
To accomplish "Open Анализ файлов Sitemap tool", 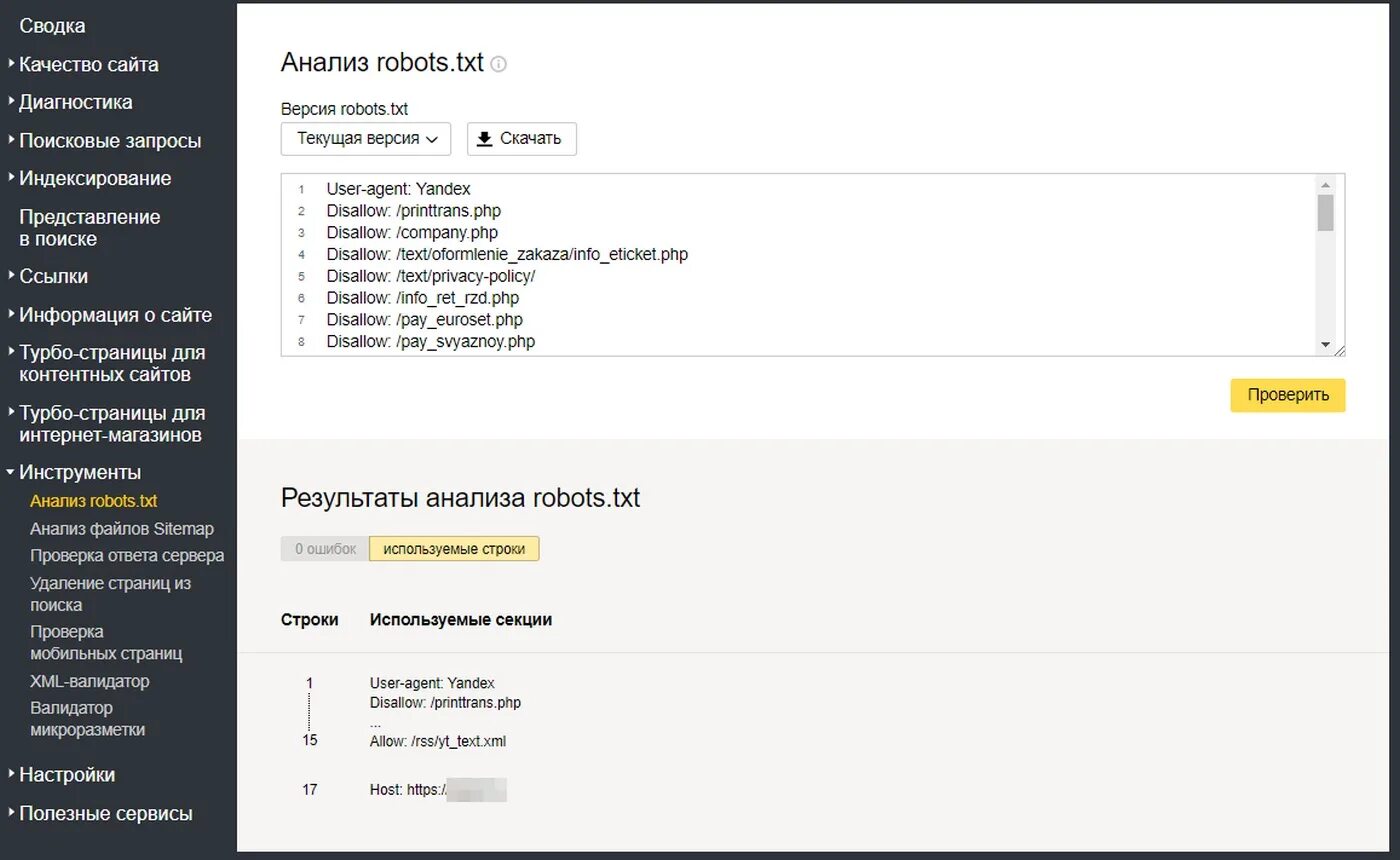I will (121, 529).
